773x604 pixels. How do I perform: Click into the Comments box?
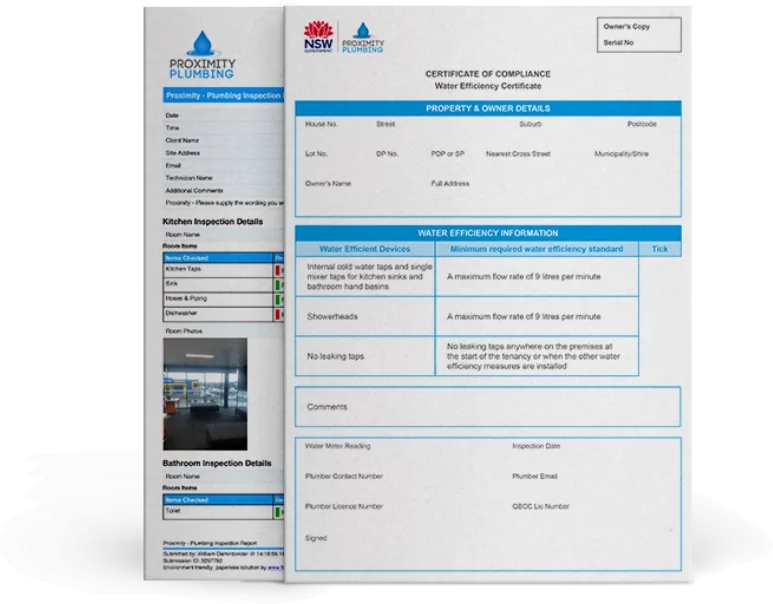pos(488,407)
